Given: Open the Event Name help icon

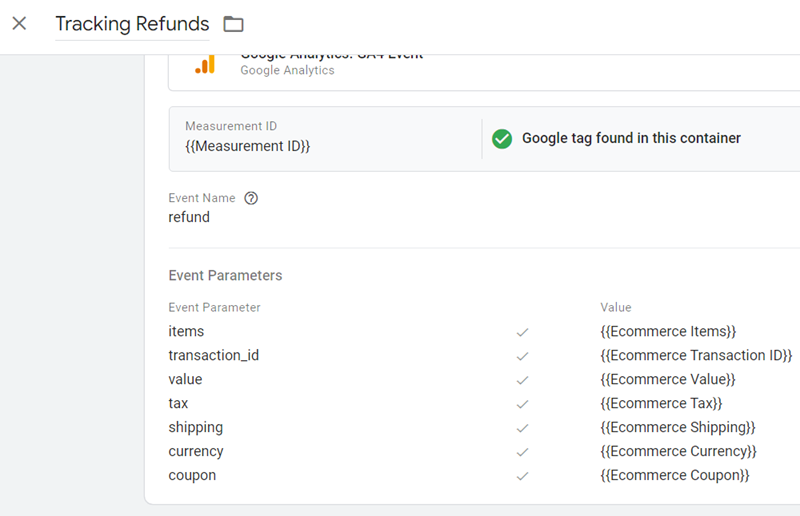Looking at the screenshot, I should point(251,198).
